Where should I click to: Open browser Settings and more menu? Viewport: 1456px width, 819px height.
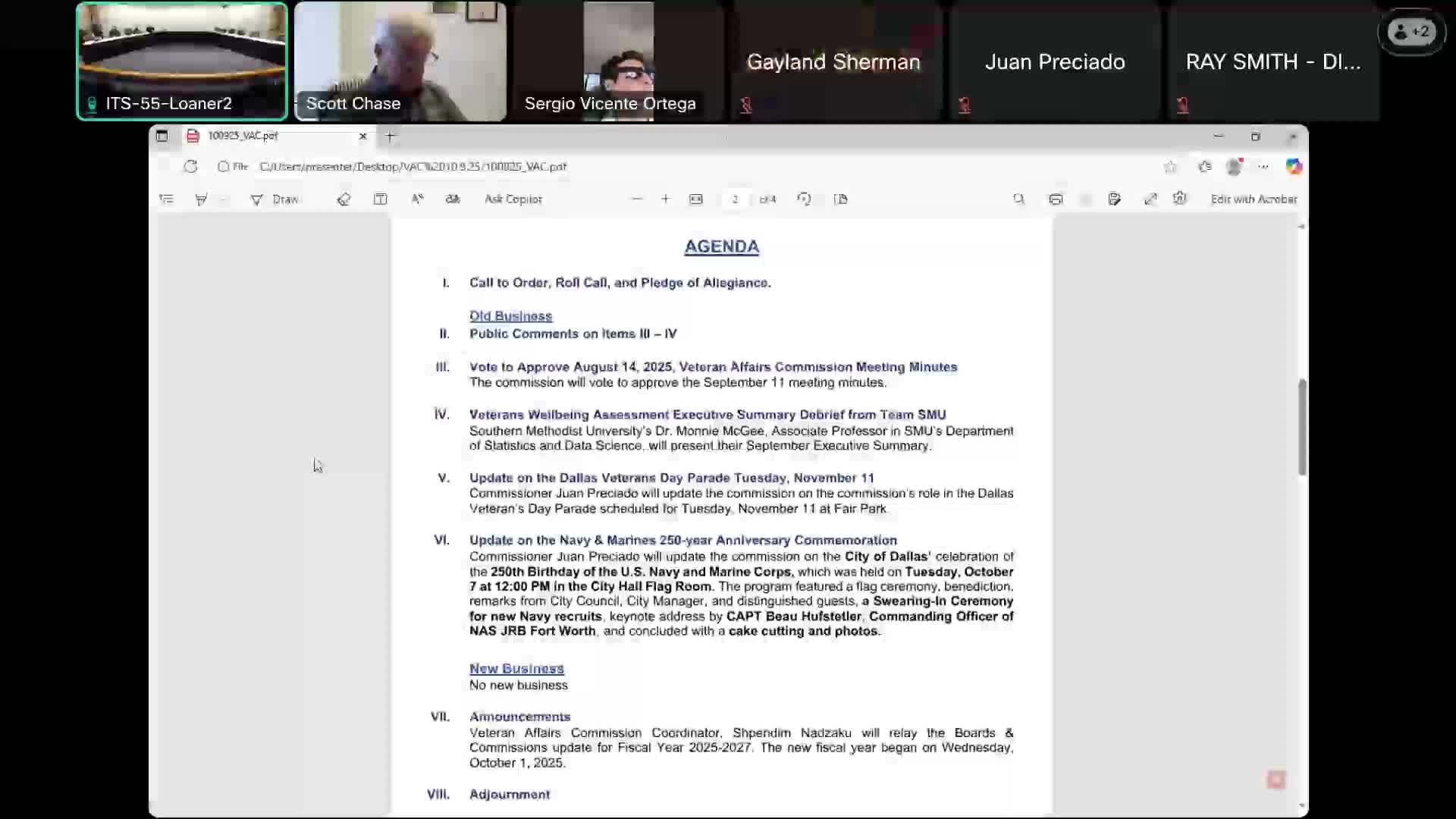1263,167
